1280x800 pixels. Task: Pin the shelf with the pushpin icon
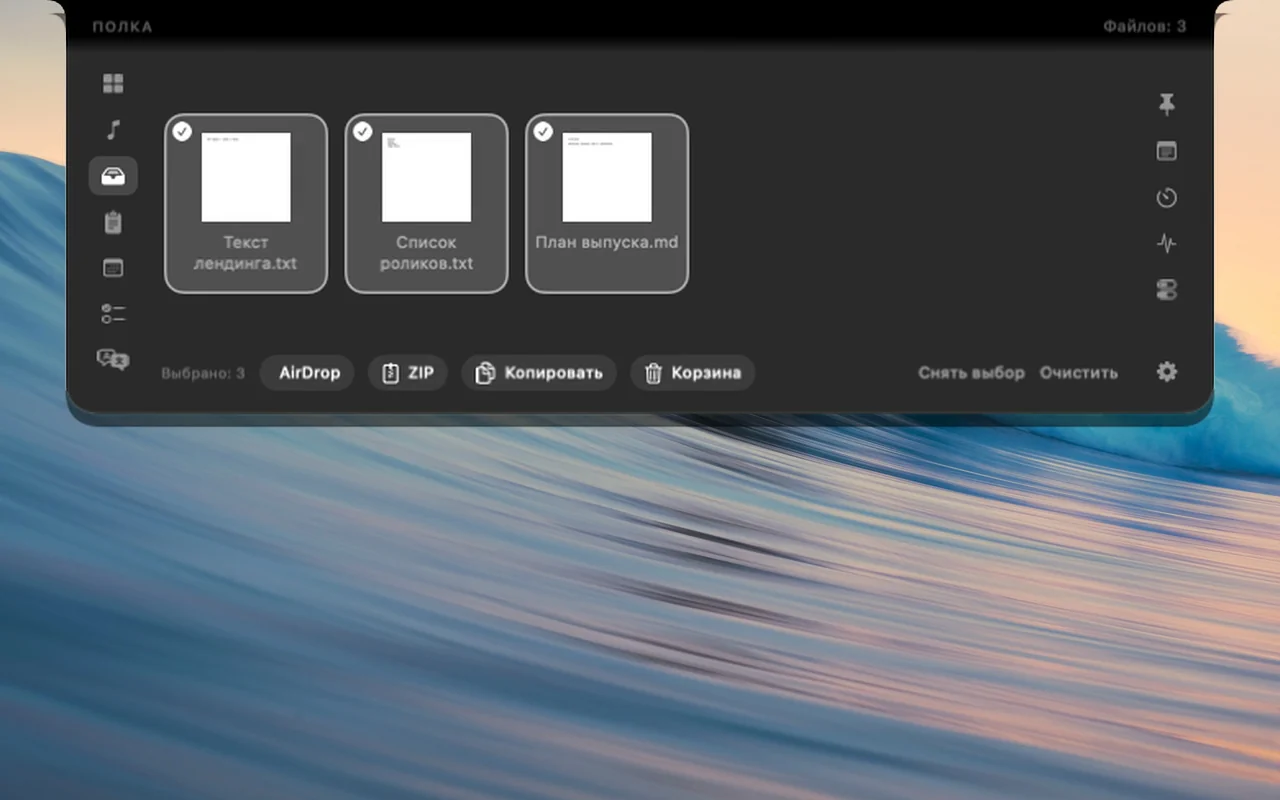point(1166,104)
